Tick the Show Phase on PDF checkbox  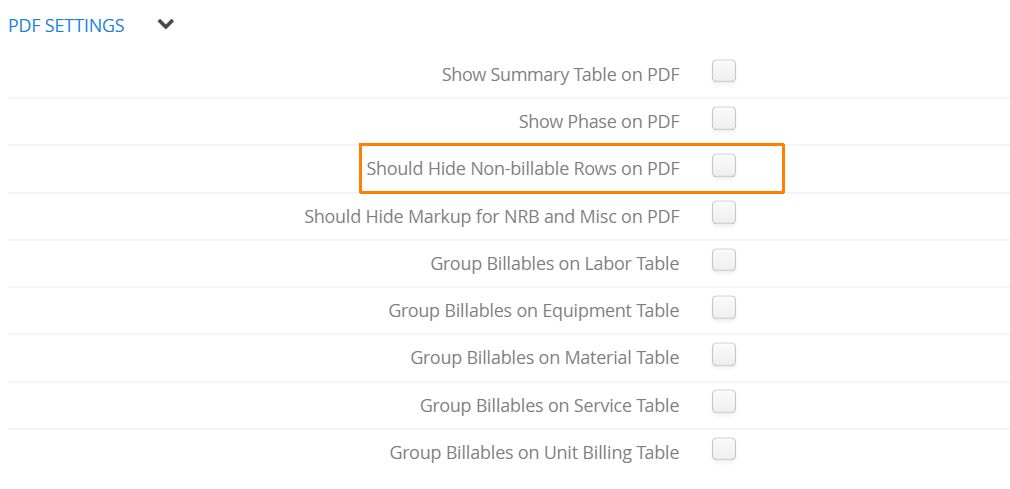tap(723, 119)
